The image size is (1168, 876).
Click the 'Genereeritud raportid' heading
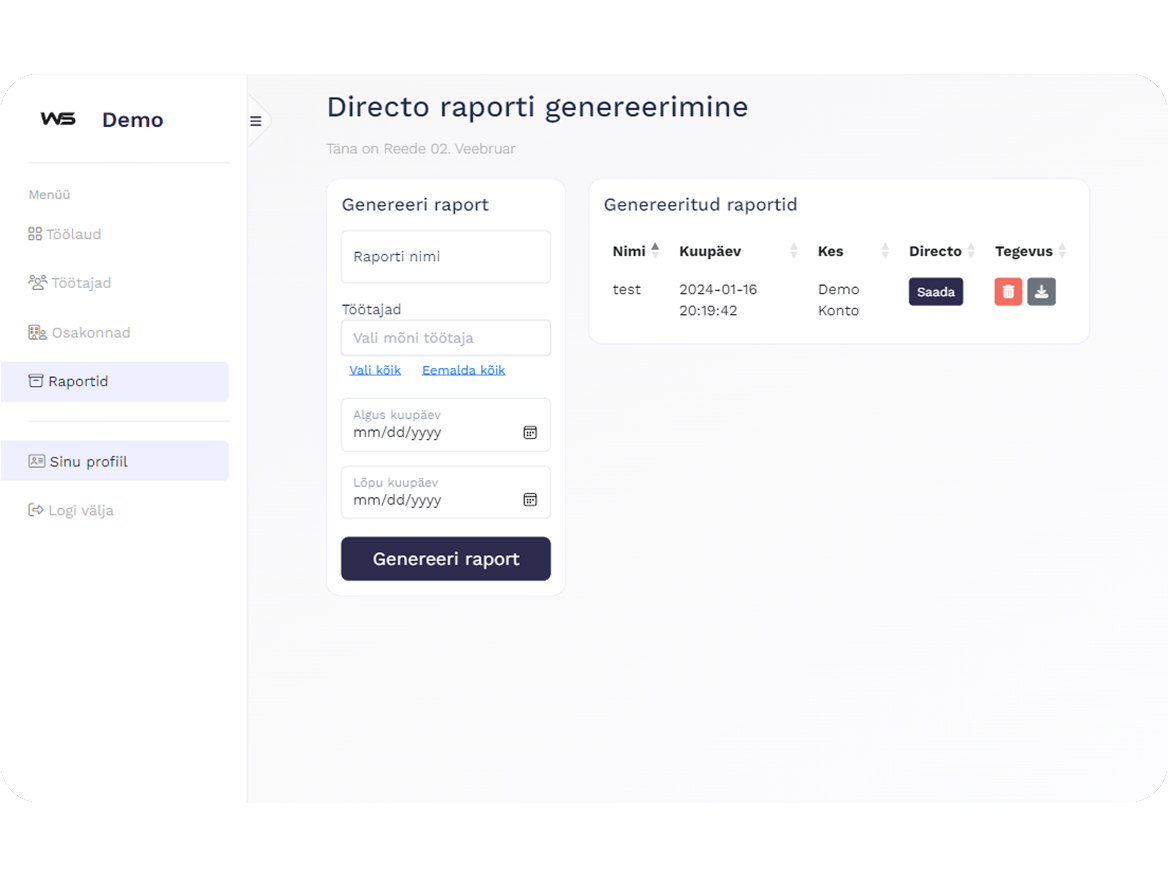tap(700, 205)
